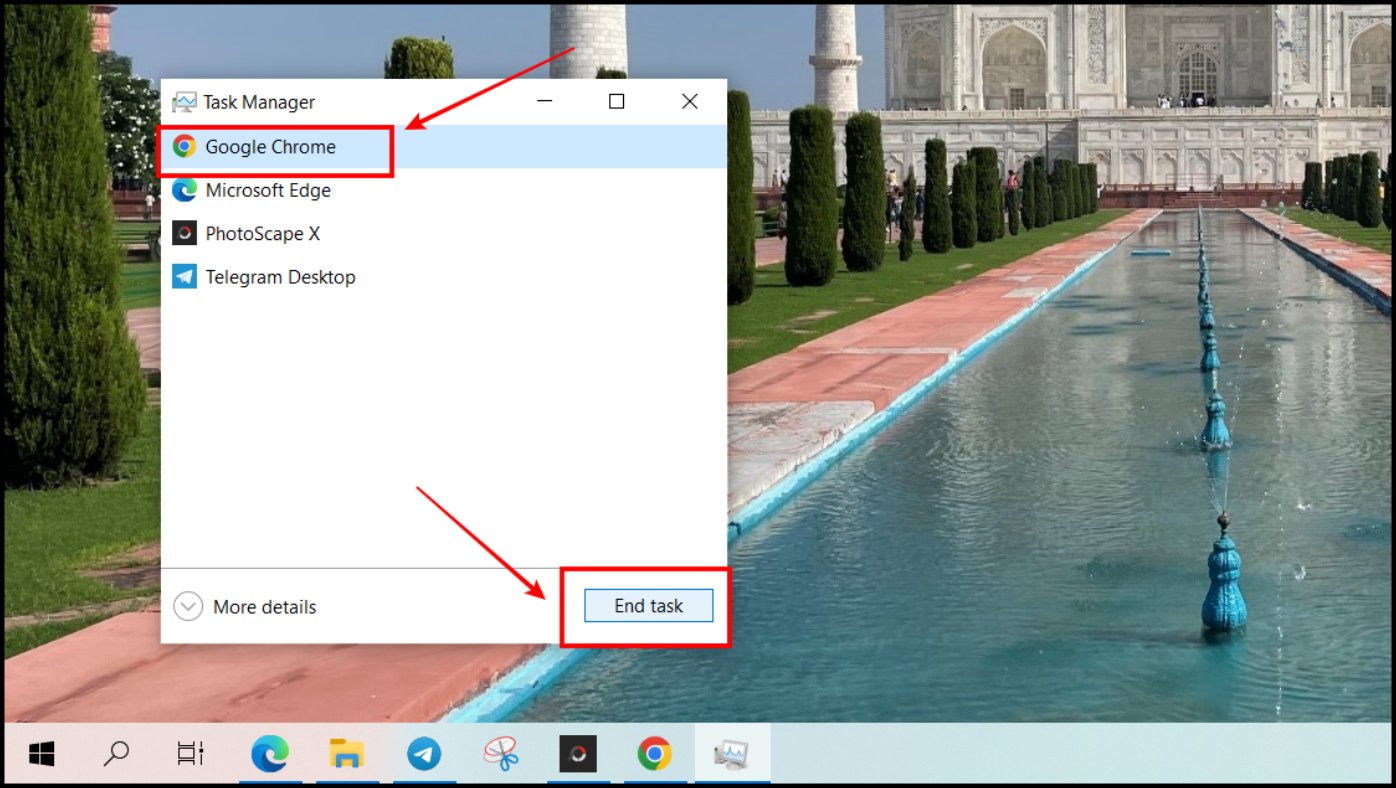Open Telegram from the taskbar

coord(424,754)
